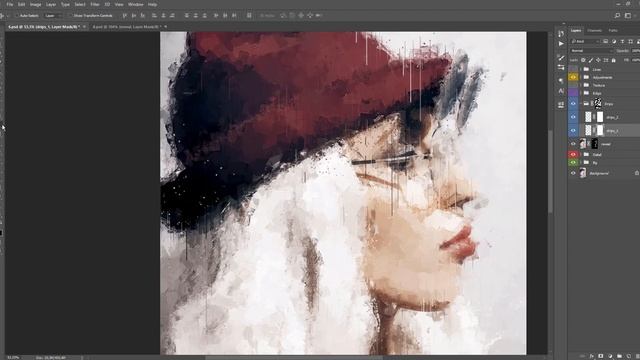Switch to the second document tab

click(x=127, y=27)
